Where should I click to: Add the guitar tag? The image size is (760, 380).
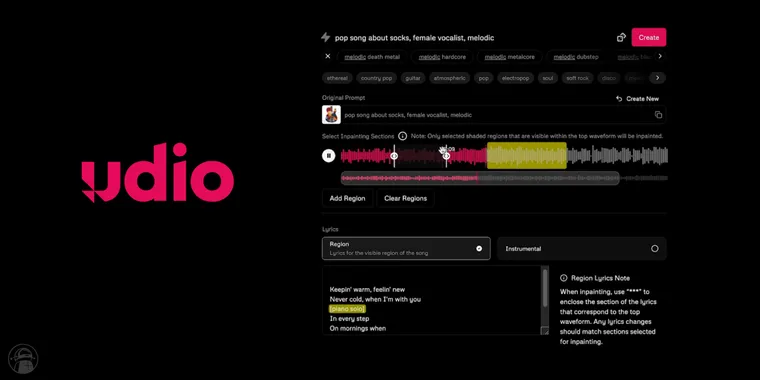click(413, 78)
